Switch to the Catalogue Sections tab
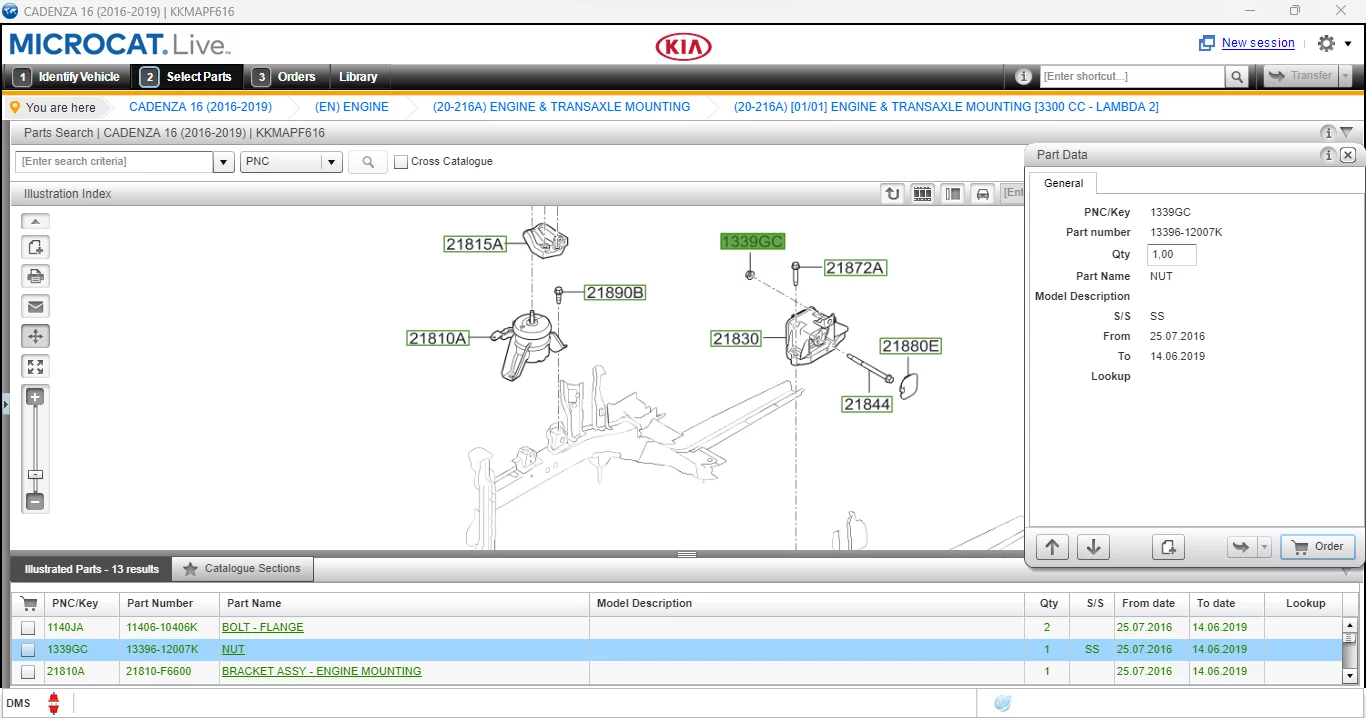The width and height of the screenshot is (1366, 718). tap(242, 569)
